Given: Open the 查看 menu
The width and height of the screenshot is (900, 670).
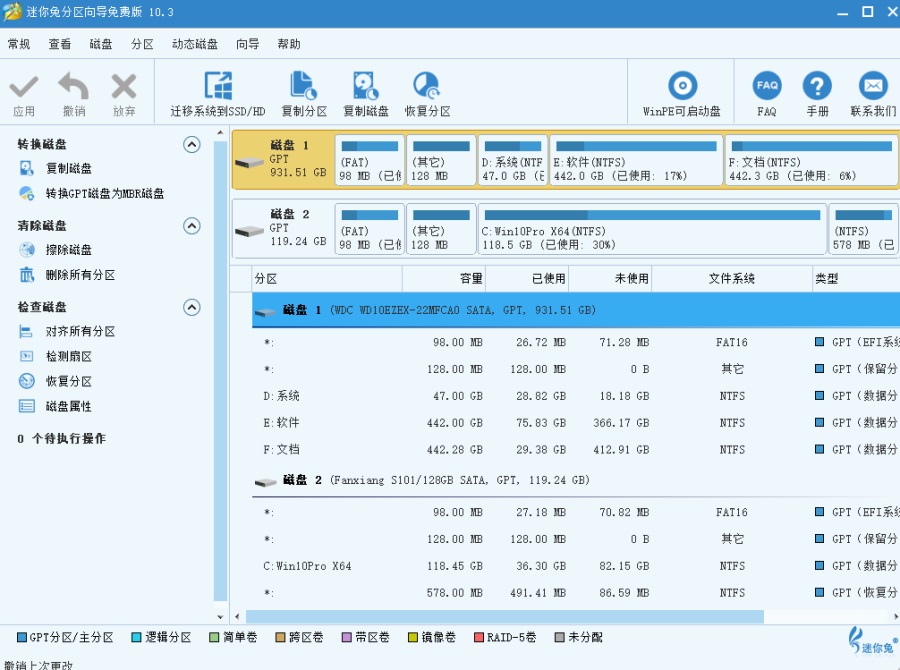Looking at the screenshot, I should click(x=60, y=44).
